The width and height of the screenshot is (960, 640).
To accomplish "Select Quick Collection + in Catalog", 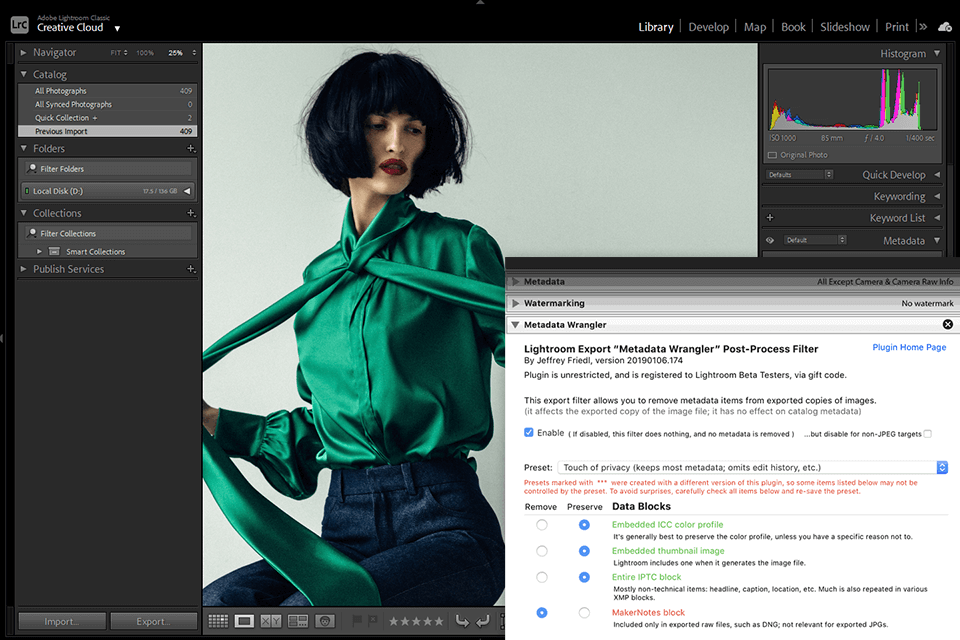I will click(x=108, y=118).
